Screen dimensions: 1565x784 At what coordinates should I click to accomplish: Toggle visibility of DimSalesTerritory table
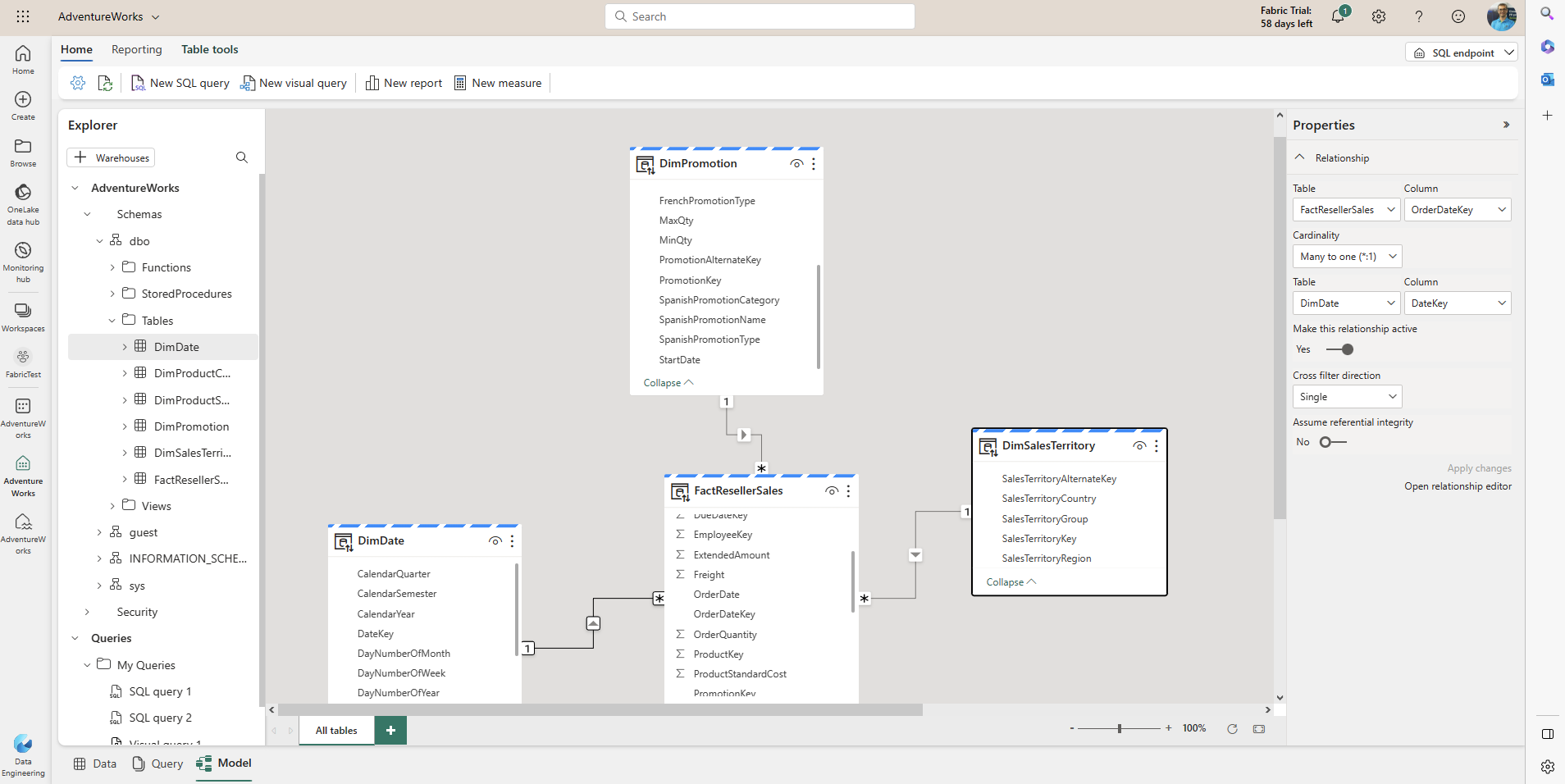coord(1139,446)
